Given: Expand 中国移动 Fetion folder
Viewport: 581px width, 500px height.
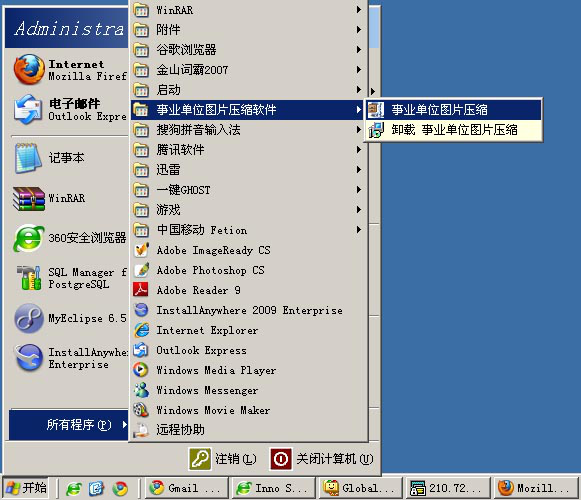Looking at the screenshot, I should pos(248,230).
